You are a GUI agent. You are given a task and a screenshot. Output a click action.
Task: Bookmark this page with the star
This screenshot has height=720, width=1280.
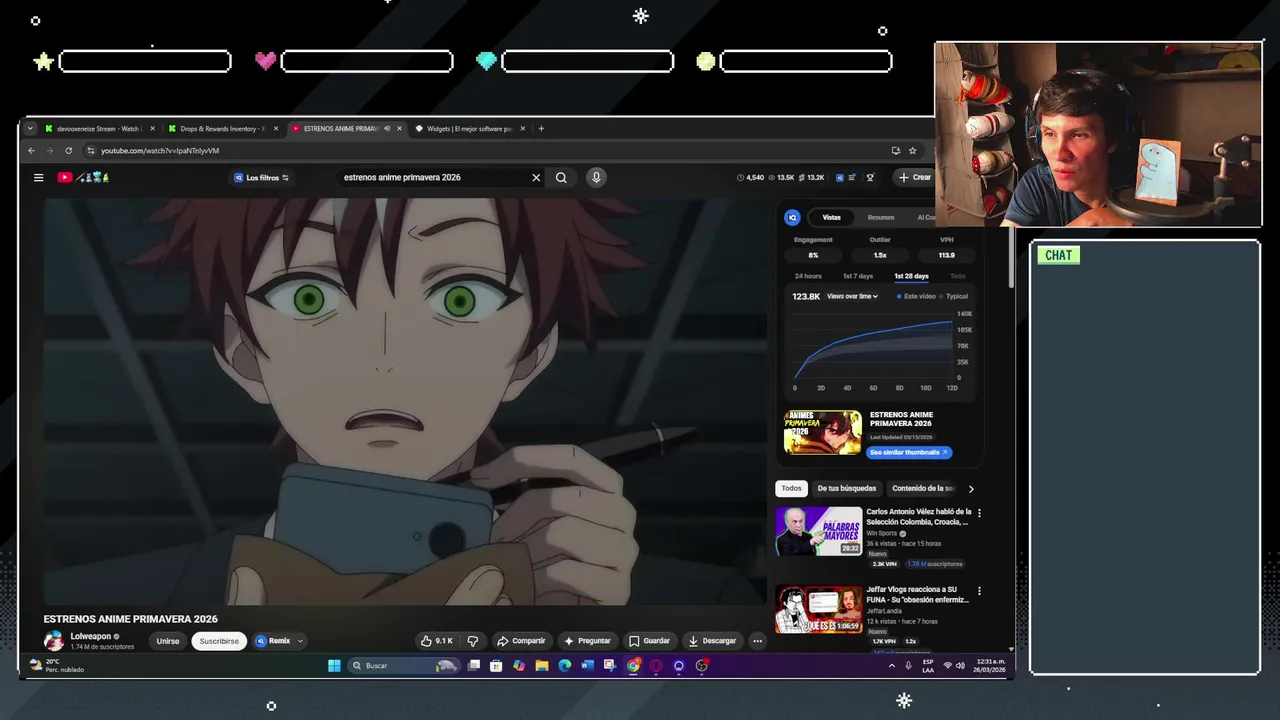[912, 151]
